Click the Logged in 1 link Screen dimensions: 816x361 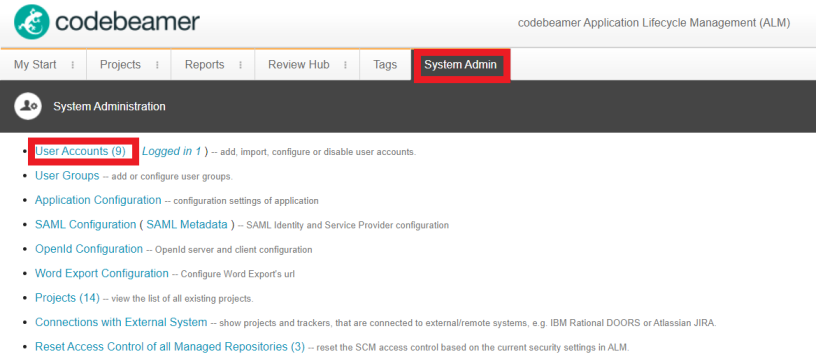click(x=171, y=152)
